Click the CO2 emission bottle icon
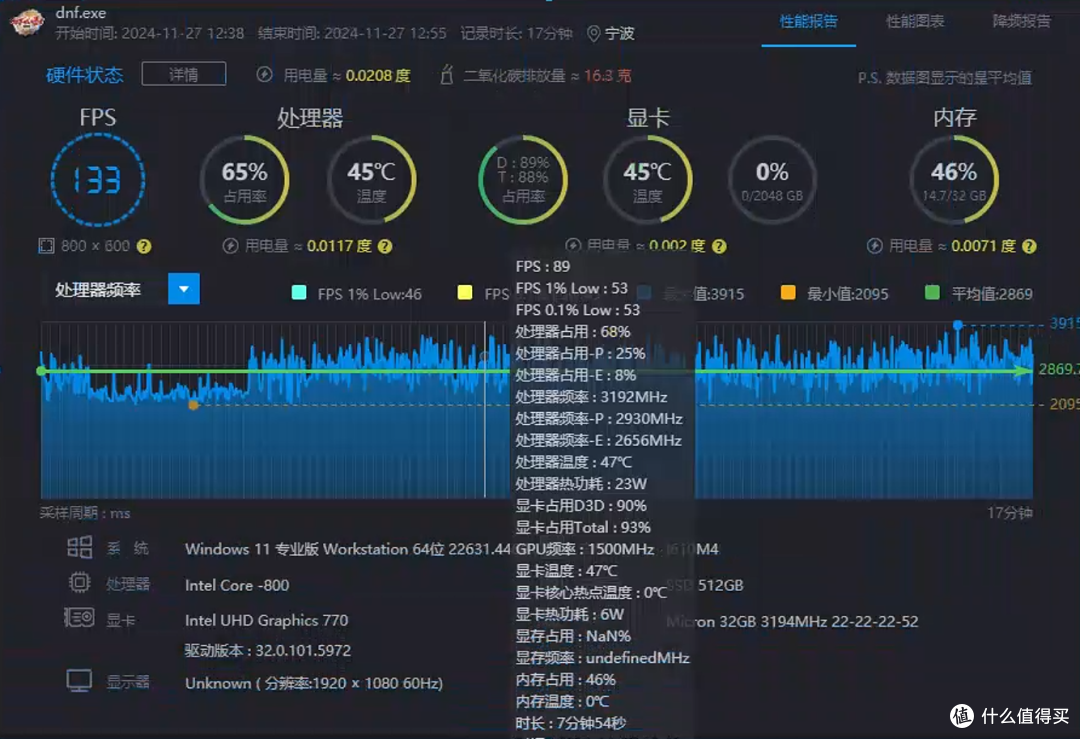Image resolution: width=1080 pixels, height=739 pixels. coord(446,74)
